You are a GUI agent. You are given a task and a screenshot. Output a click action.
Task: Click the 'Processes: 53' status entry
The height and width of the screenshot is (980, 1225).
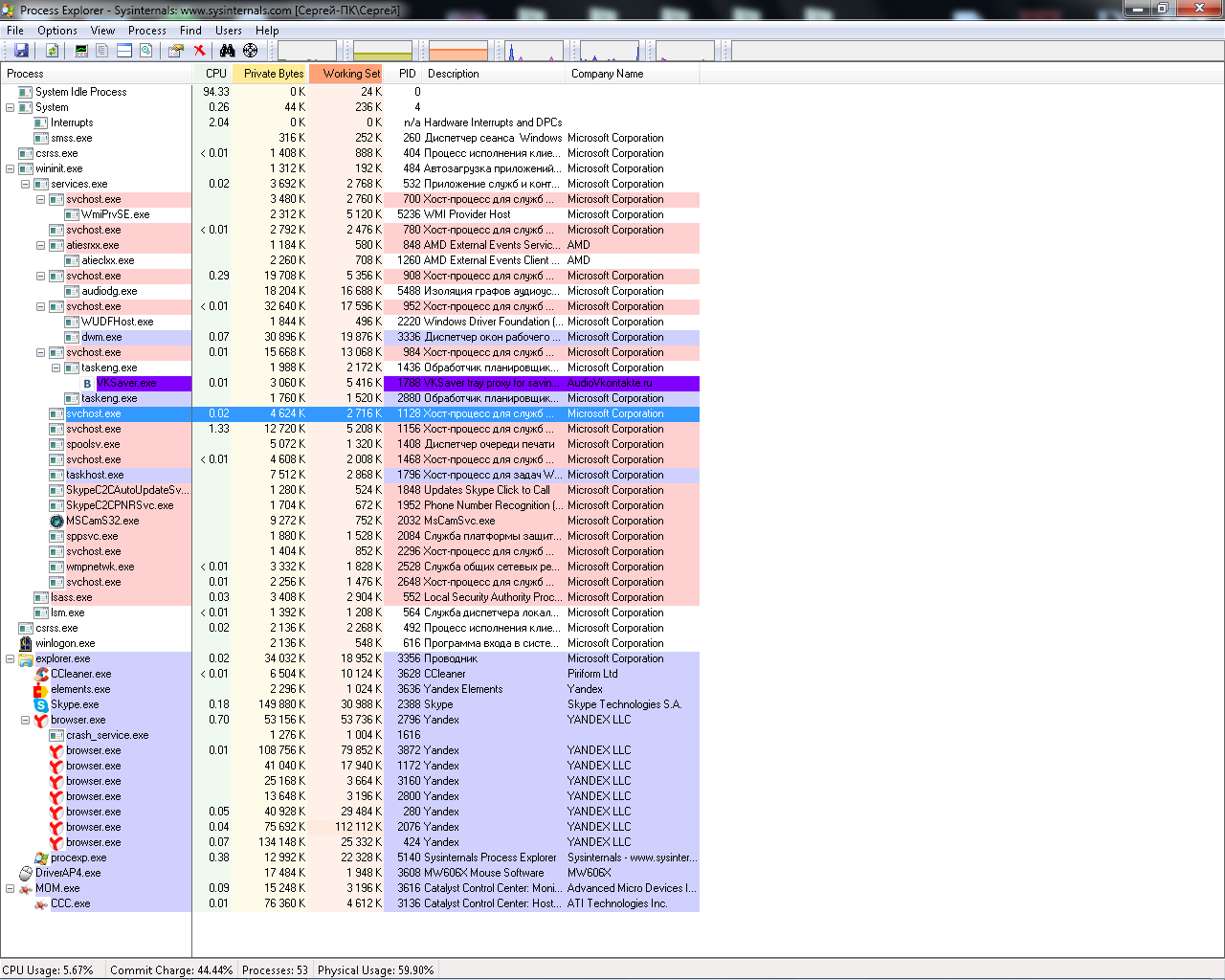tap(276, 969)
